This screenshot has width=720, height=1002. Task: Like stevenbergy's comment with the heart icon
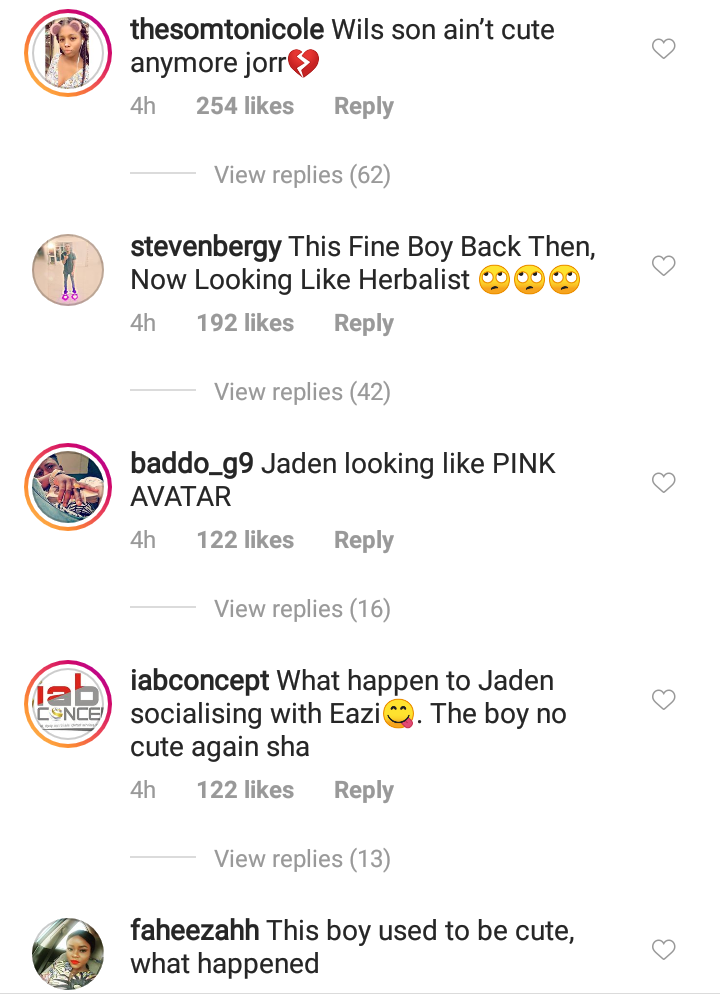point(663,265)
